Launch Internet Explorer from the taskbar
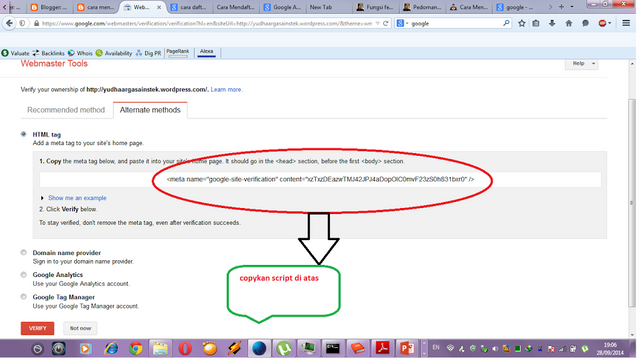The width and height of the screenshot is (640, 360). tap(111, 349)
